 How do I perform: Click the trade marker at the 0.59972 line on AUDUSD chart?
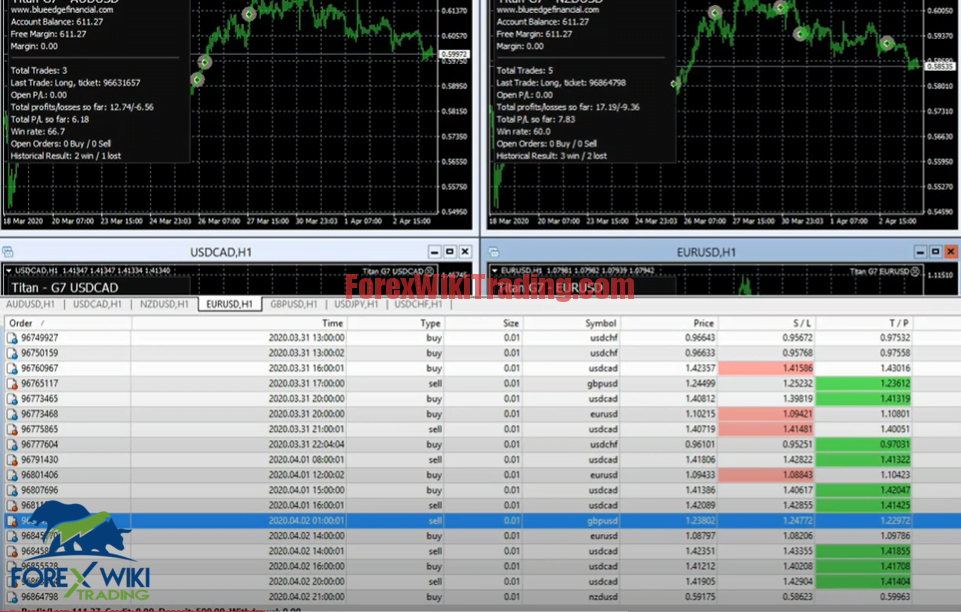[205, 62]
